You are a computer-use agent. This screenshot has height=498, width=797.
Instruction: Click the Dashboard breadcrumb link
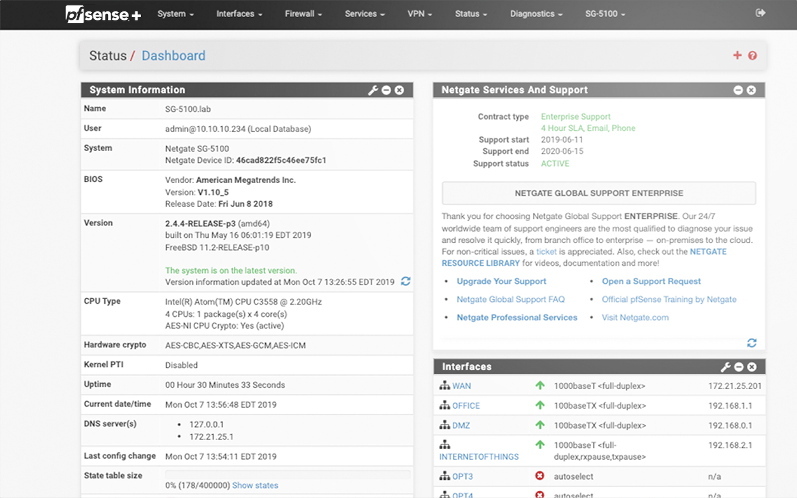pyautogui.click(x=173, y=55)
